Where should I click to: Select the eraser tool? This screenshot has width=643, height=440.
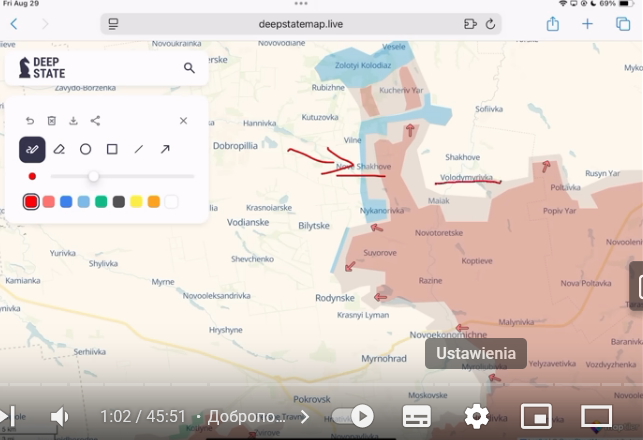(59, 149)
